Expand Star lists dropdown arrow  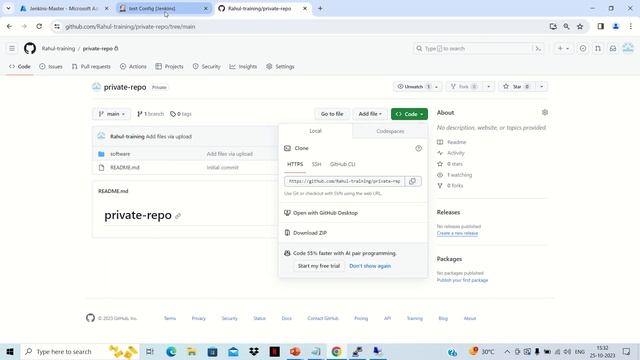542,87
